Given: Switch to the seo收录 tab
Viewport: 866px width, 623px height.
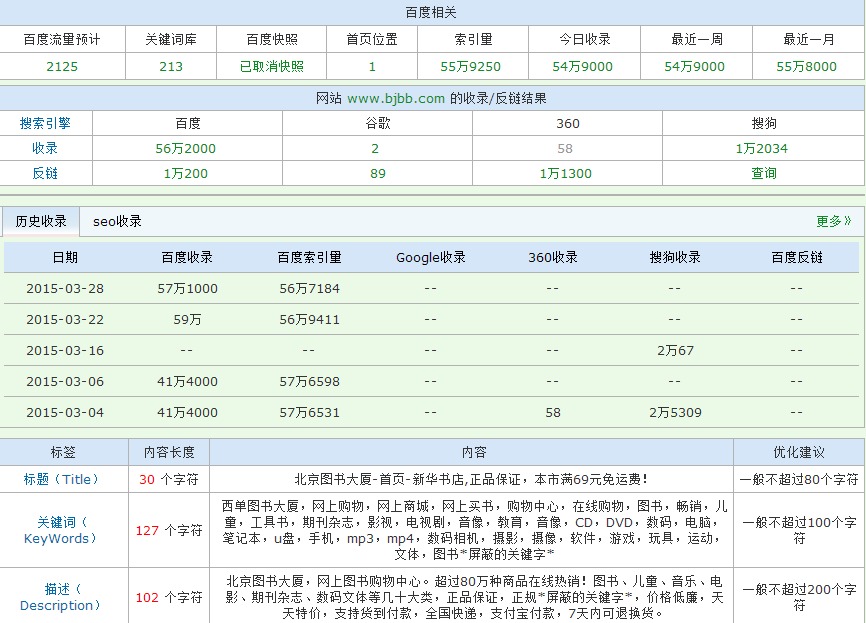Looking at the screenshot, I should tap(117, 221).
